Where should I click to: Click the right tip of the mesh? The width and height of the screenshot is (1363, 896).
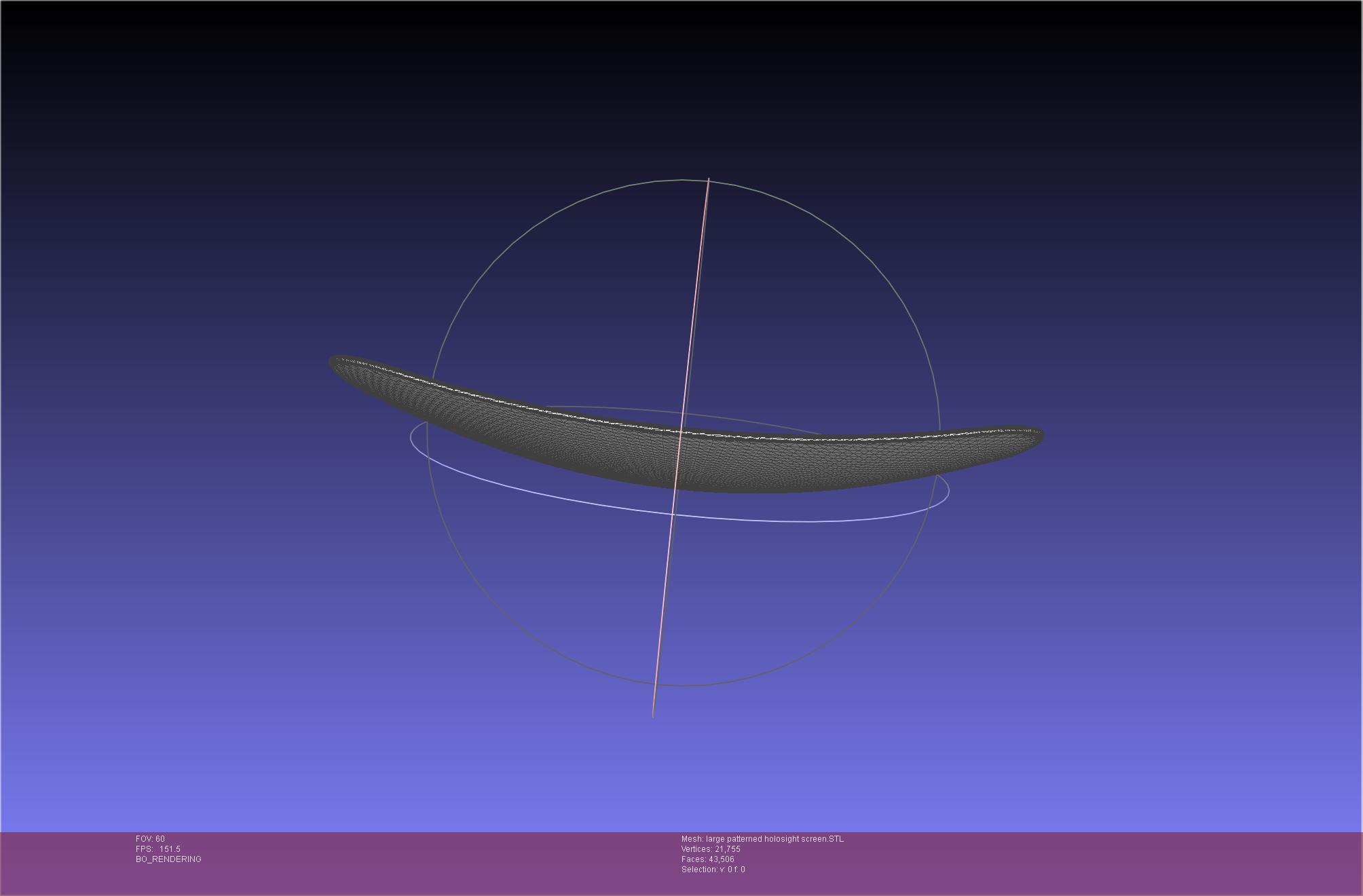point(1040,436)
